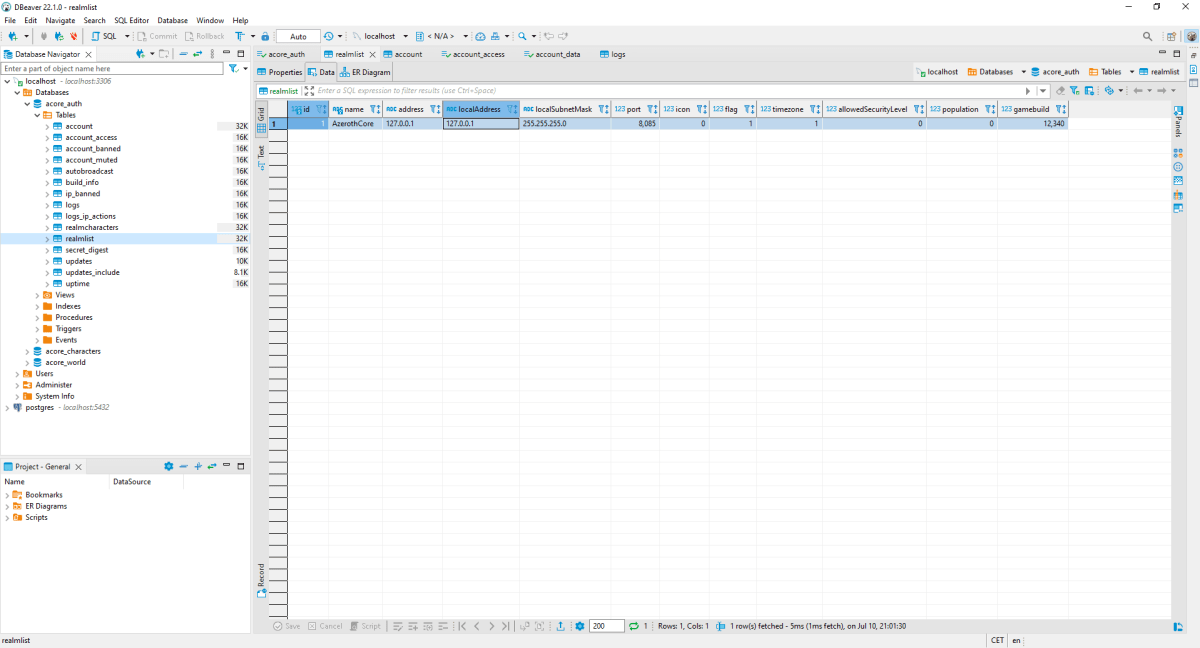
Task: Switch to the logs editor tab
Action: 612,54
